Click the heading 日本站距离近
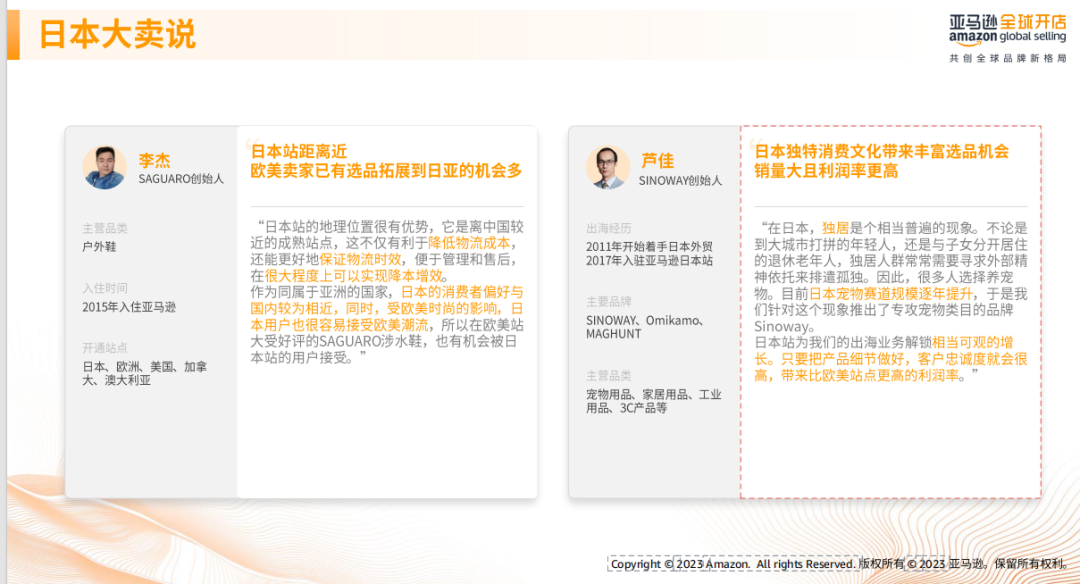The image size is (1080, 584). point(299,152)
